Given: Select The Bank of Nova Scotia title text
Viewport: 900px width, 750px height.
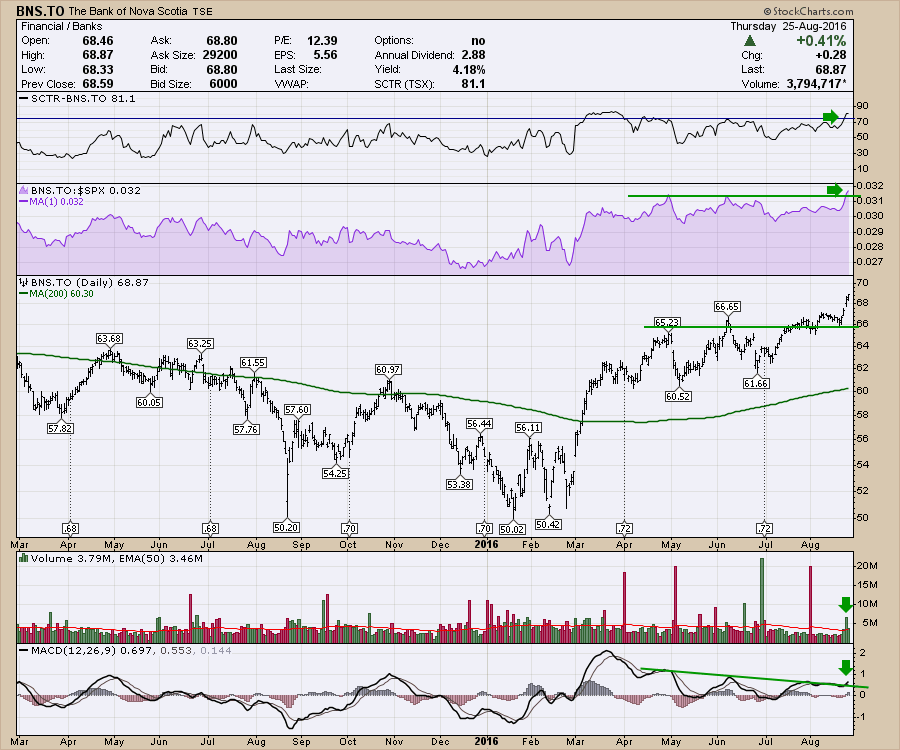Looking at the screenshot, I should tap(129, 11).
